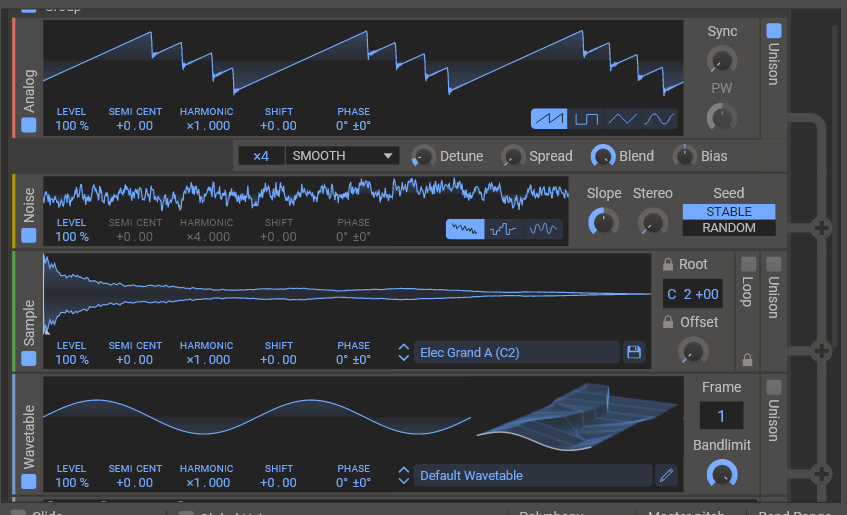Open the SMOOTH unison mode dropdown

342,156
